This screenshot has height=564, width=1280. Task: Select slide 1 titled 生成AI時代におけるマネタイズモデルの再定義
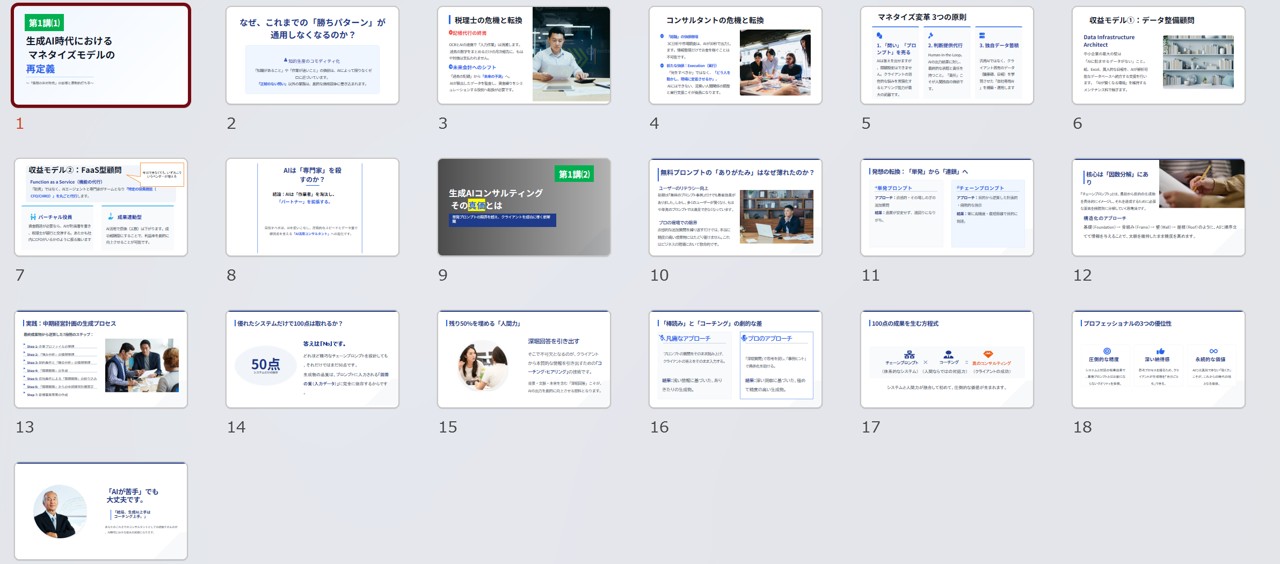tap(100, 55)
